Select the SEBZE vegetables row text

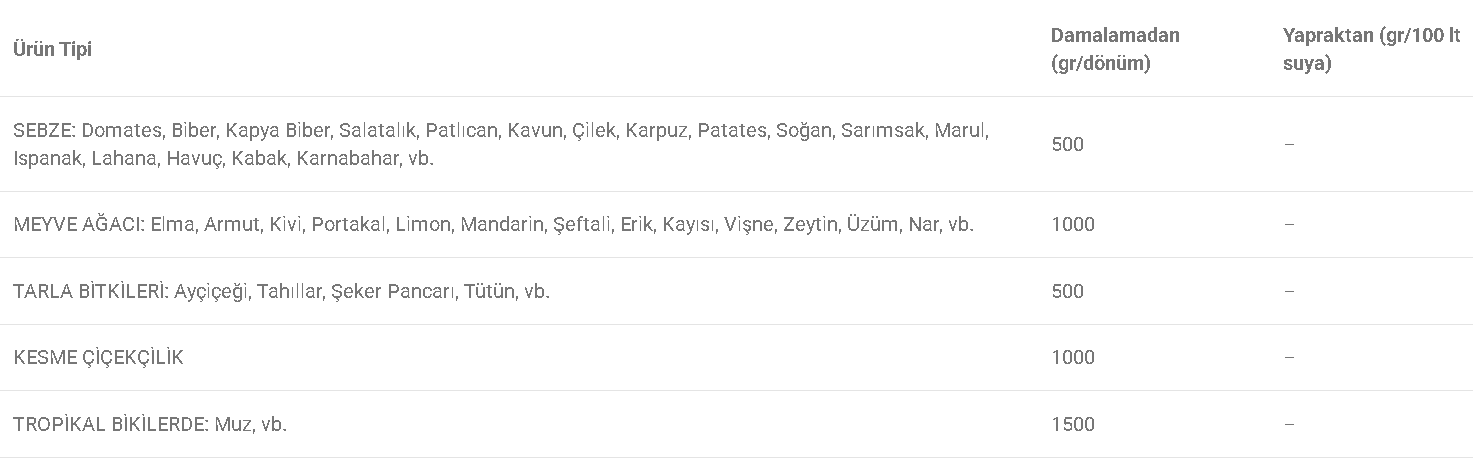coord(501,144)
